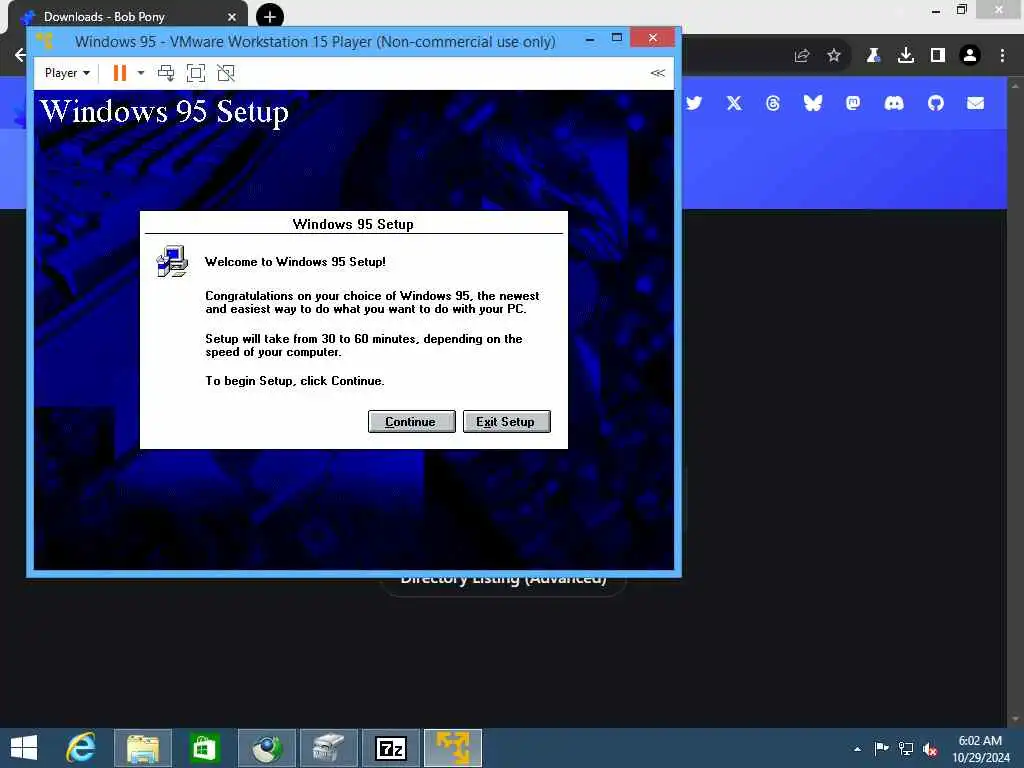Open the disk drive utility taskbar icon
Image resolution: width=1024 pixels, height=768 pixels.
328,748
